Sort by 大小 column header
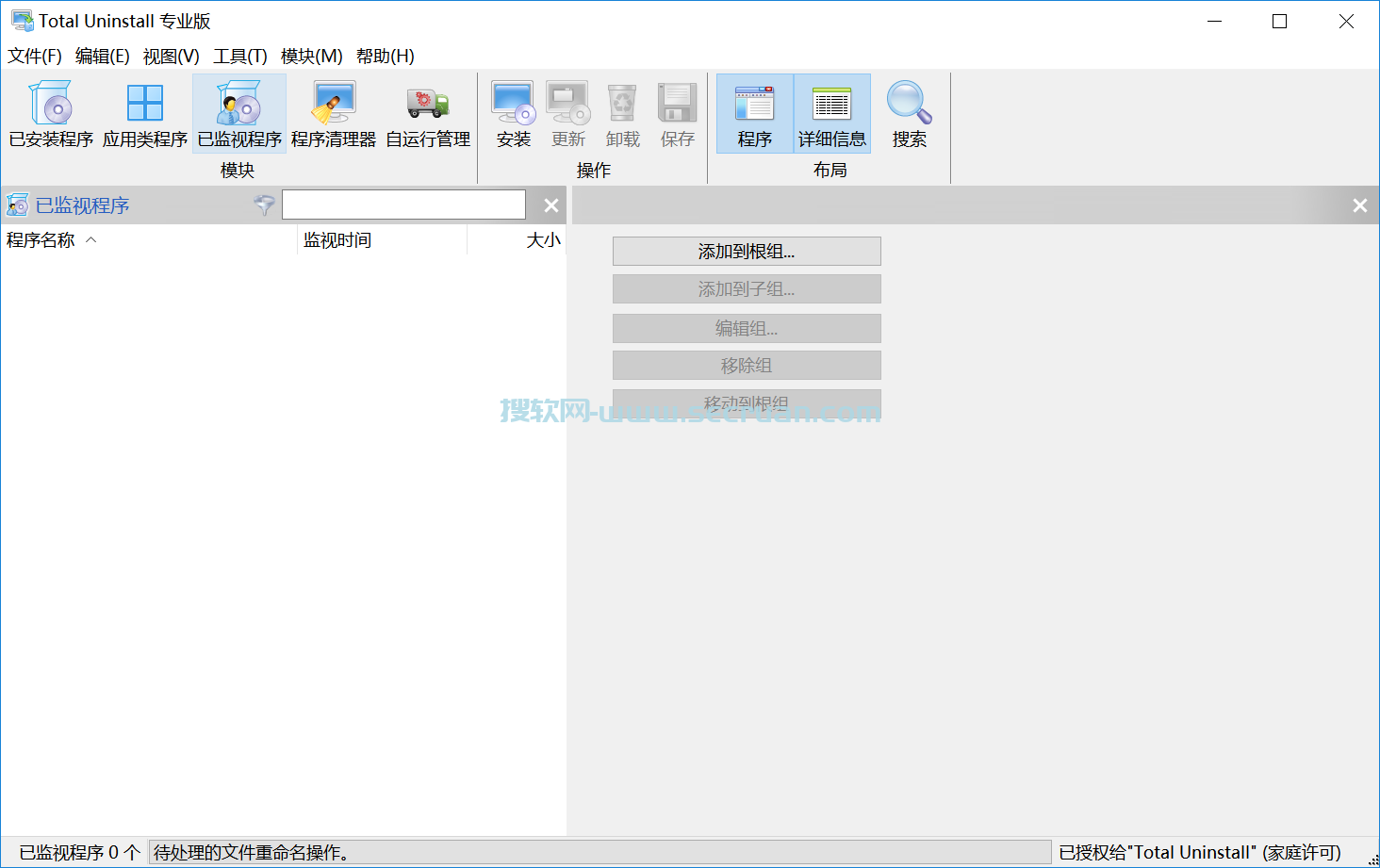The width and height of the screenshot is (1380, 868). coord(517,240)
